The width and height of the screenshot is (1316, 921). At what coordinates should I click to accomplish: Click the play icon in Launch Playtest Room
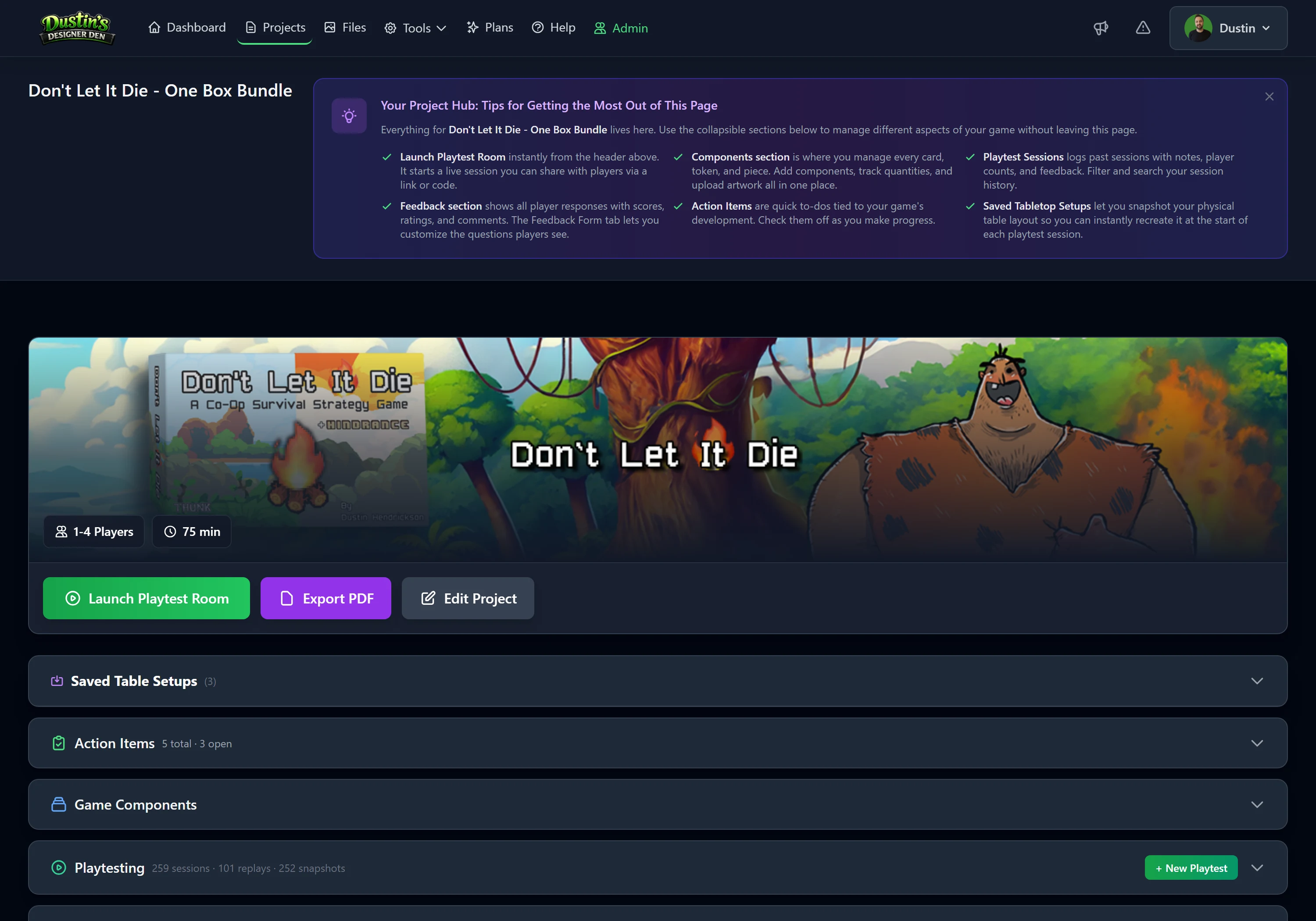(73, 598)
